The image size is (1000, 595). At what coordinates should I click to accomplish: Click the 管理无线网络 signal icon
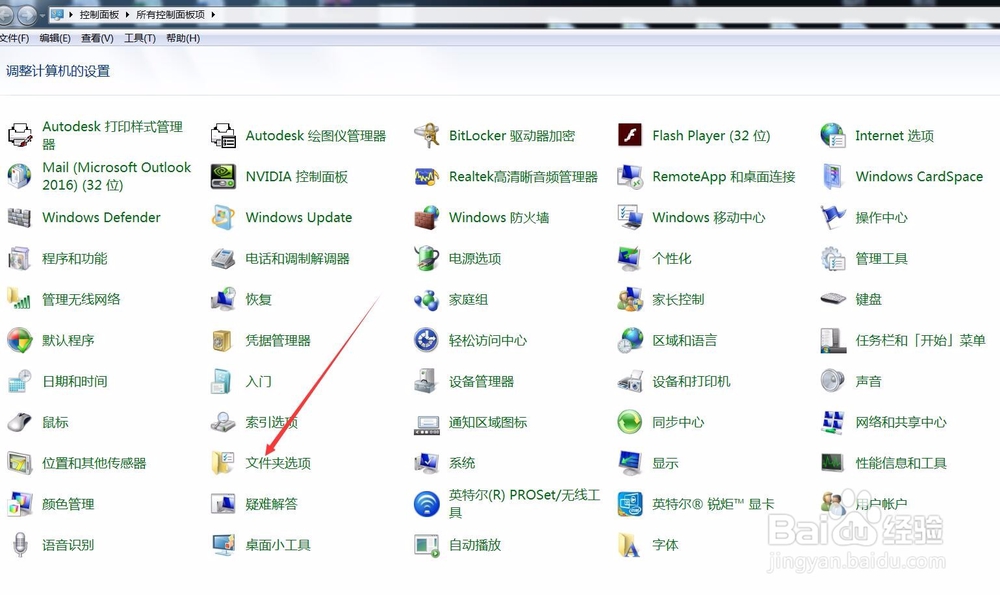tap(19, 298)
